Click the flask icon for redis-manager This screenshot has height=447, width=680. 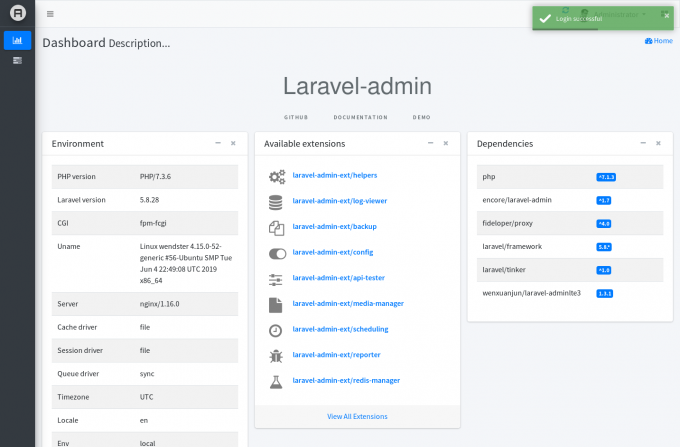click(276, 382)
